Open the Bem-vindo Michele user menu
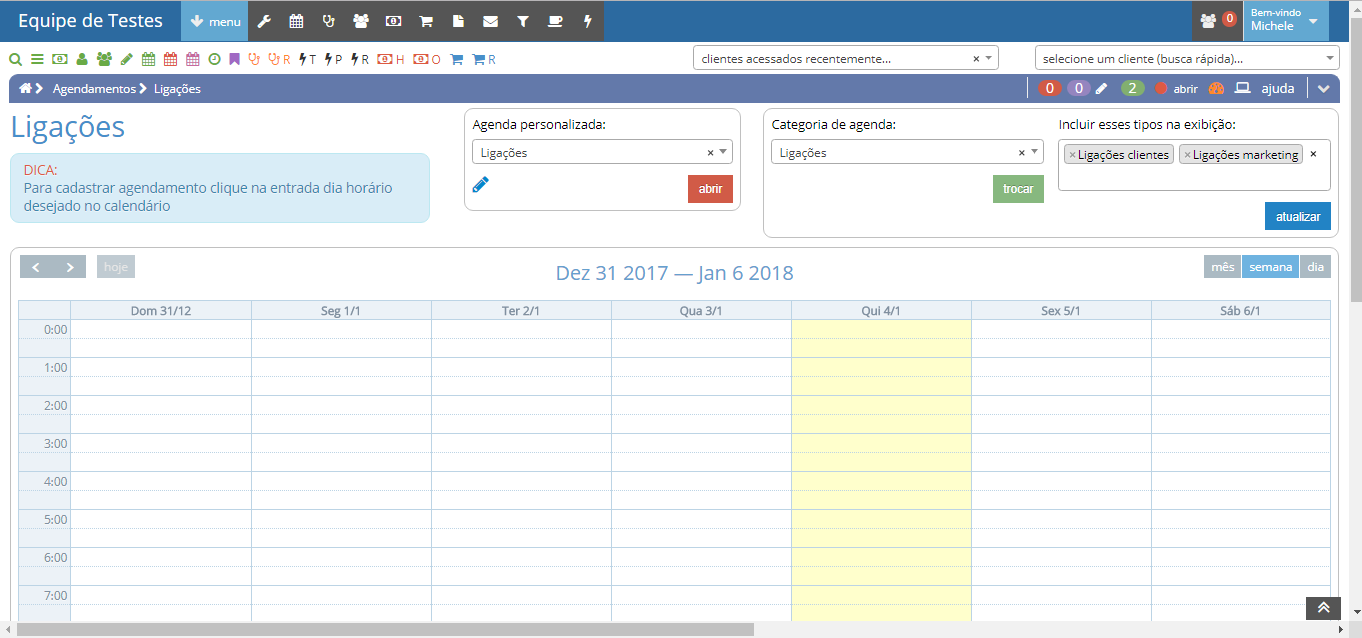 coord(1285,21)
